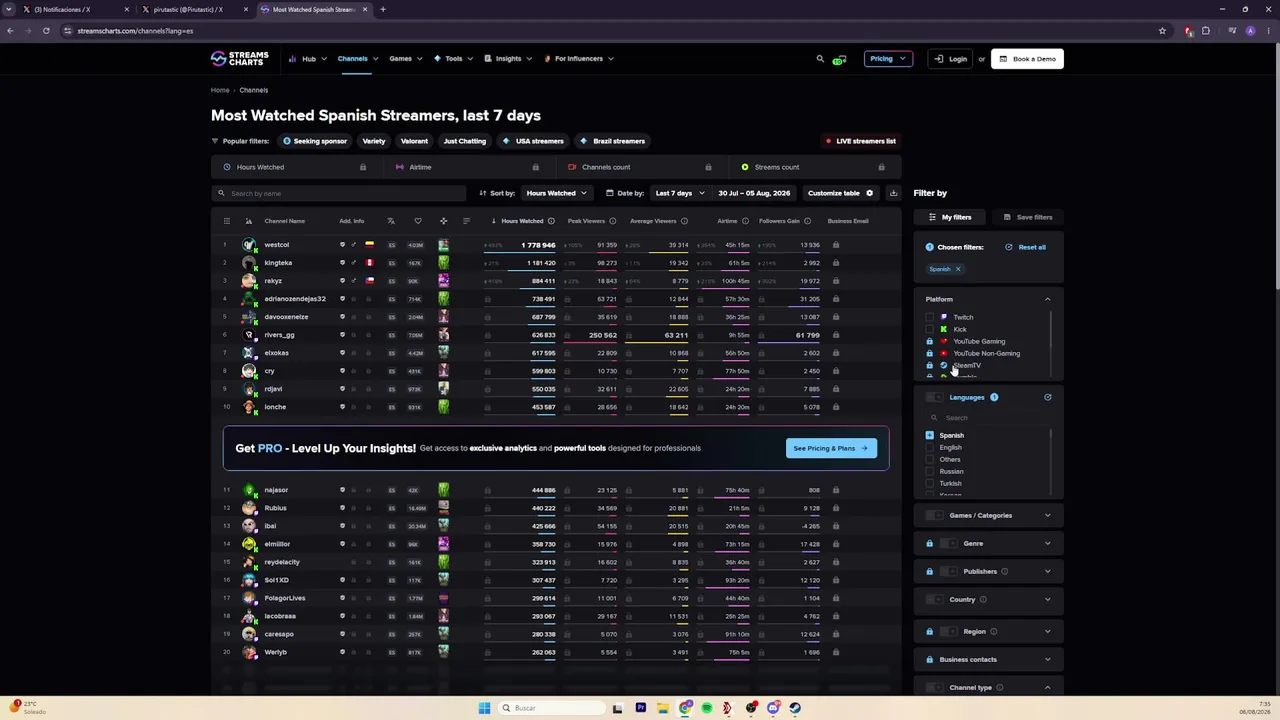Image resolution: width=1280 pixels, height=720 pixels.
Task: Open Windows Start menu
Action: (x=484, y=708)
